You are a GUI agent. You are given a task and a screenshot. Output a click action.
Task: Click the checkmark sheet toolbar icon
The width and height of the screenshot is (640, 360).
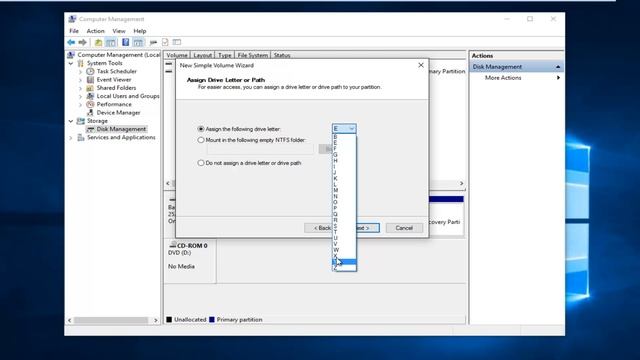click(165, 42)
